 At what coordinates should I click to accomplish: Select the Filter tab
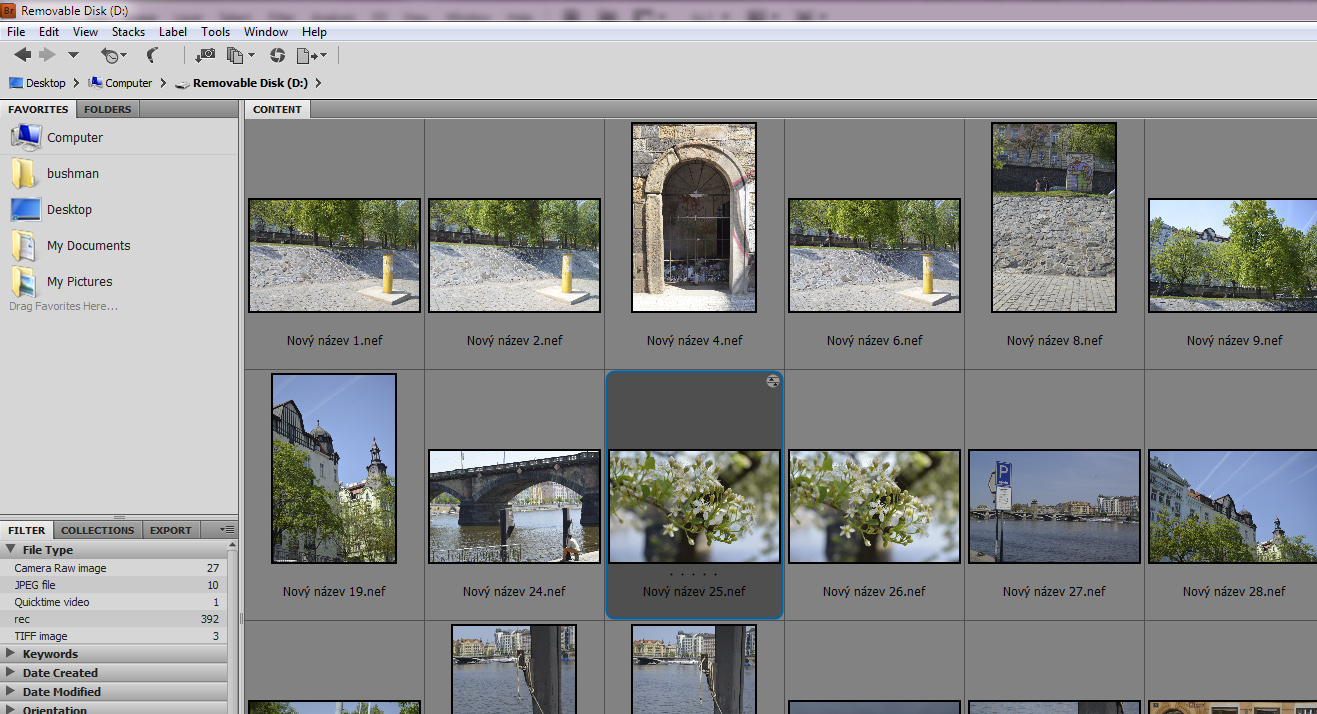[27, 530]
